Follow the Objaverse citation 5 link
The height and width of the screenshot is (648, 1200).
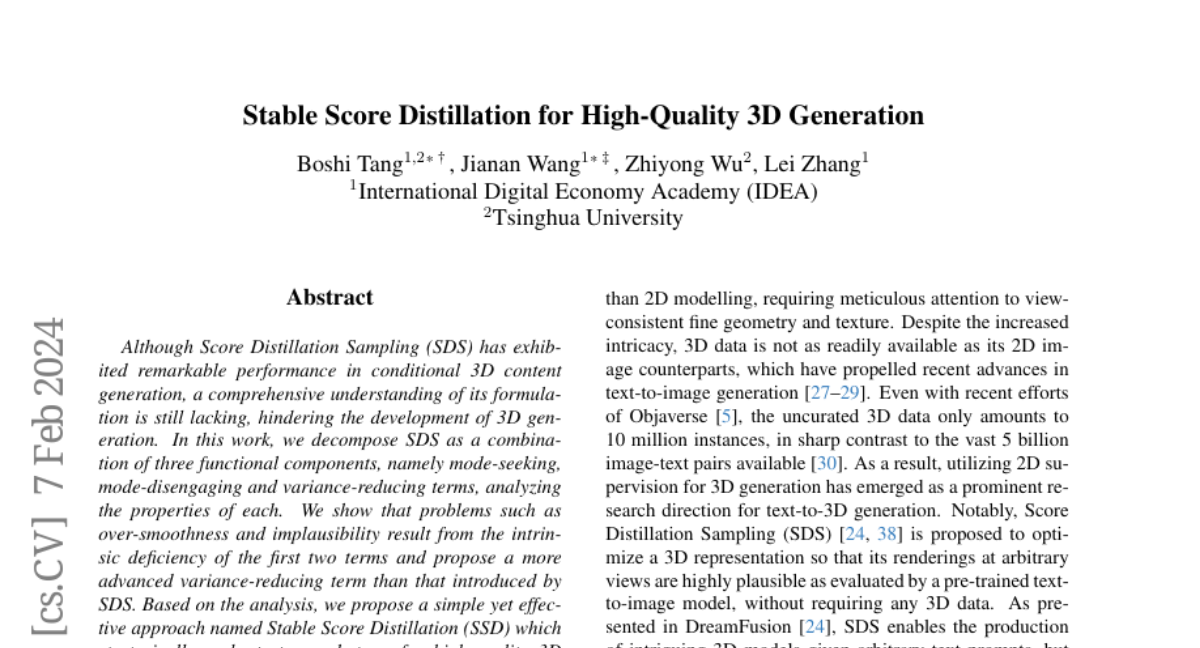(x=725, y=416)
